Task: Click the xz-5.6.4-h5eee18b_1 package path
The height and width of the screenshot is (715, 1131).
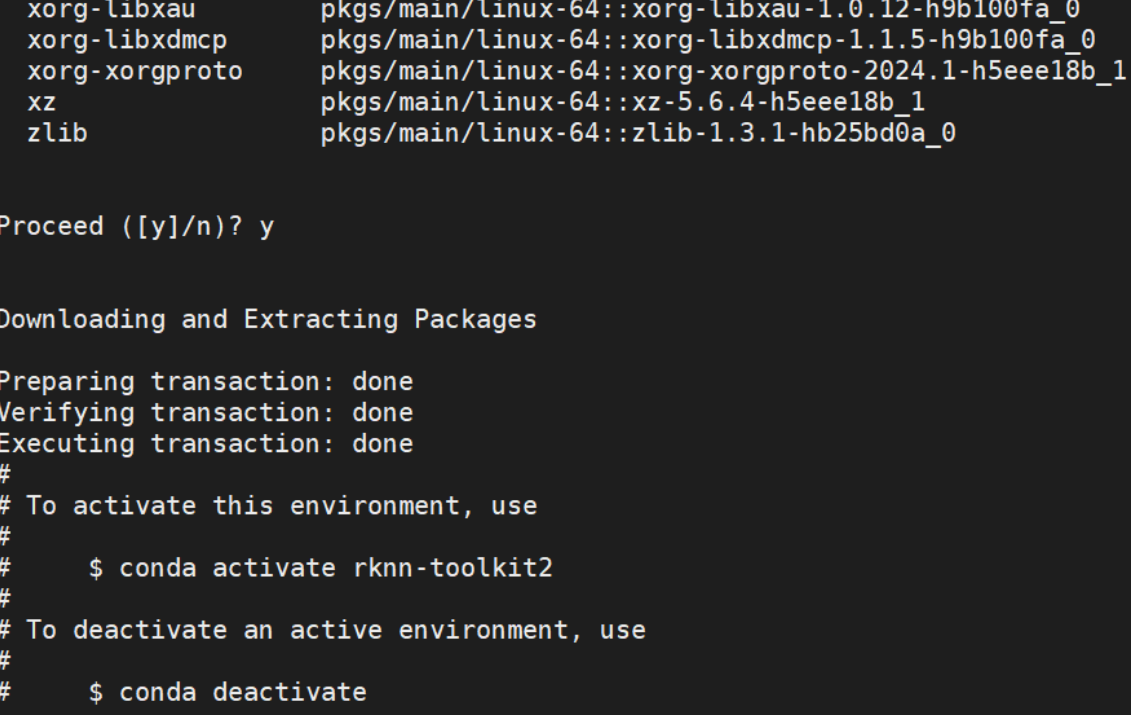Action: (622, 102)
